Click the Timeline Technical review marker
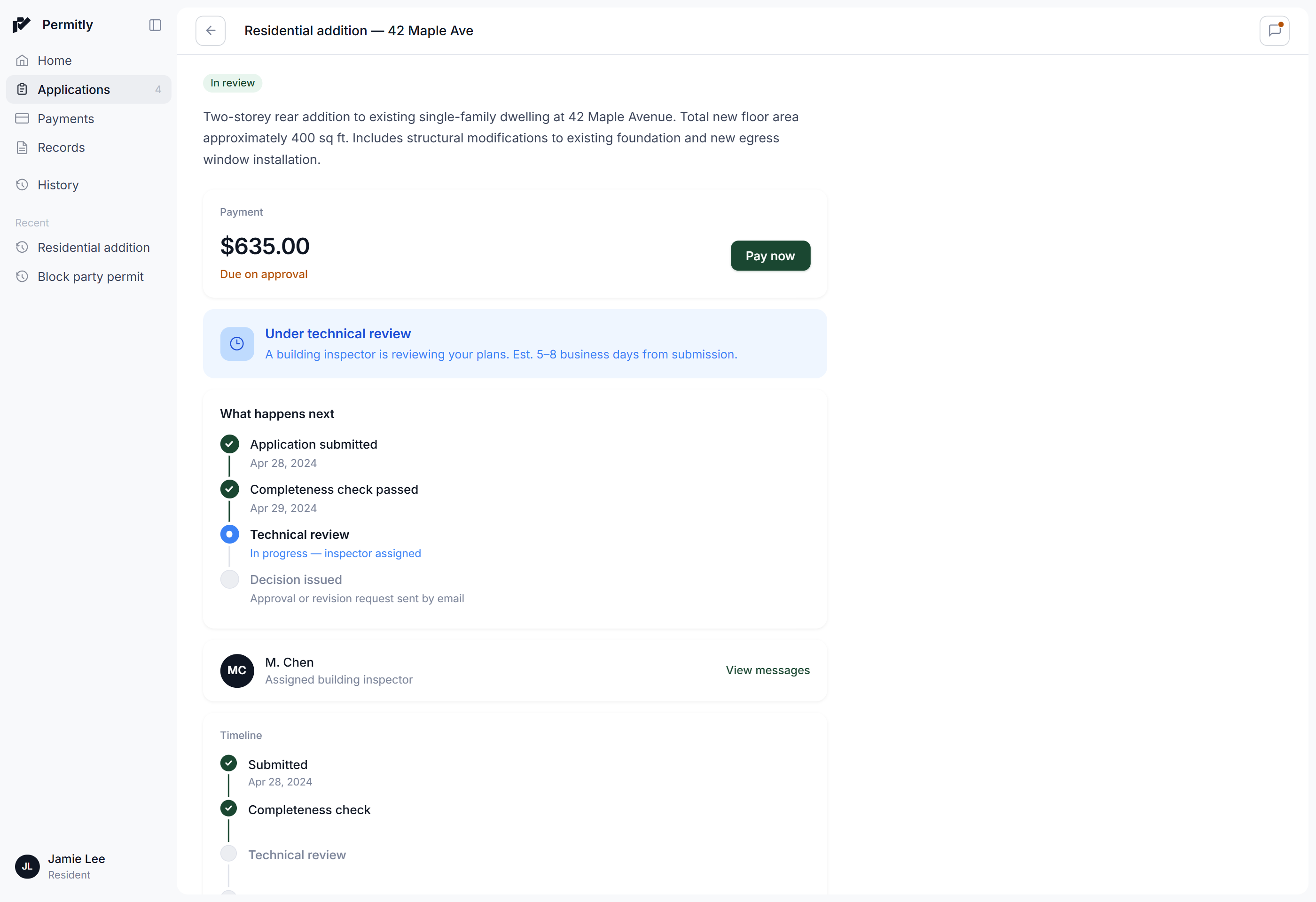This screenshot has height=902, width=1316. [229, 854]
